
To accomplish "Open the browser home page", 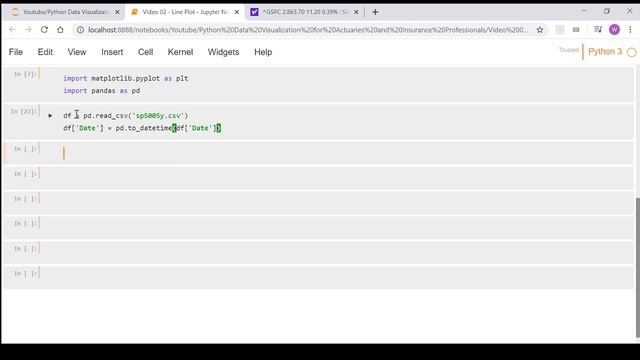I will click(x=60, y=29).
